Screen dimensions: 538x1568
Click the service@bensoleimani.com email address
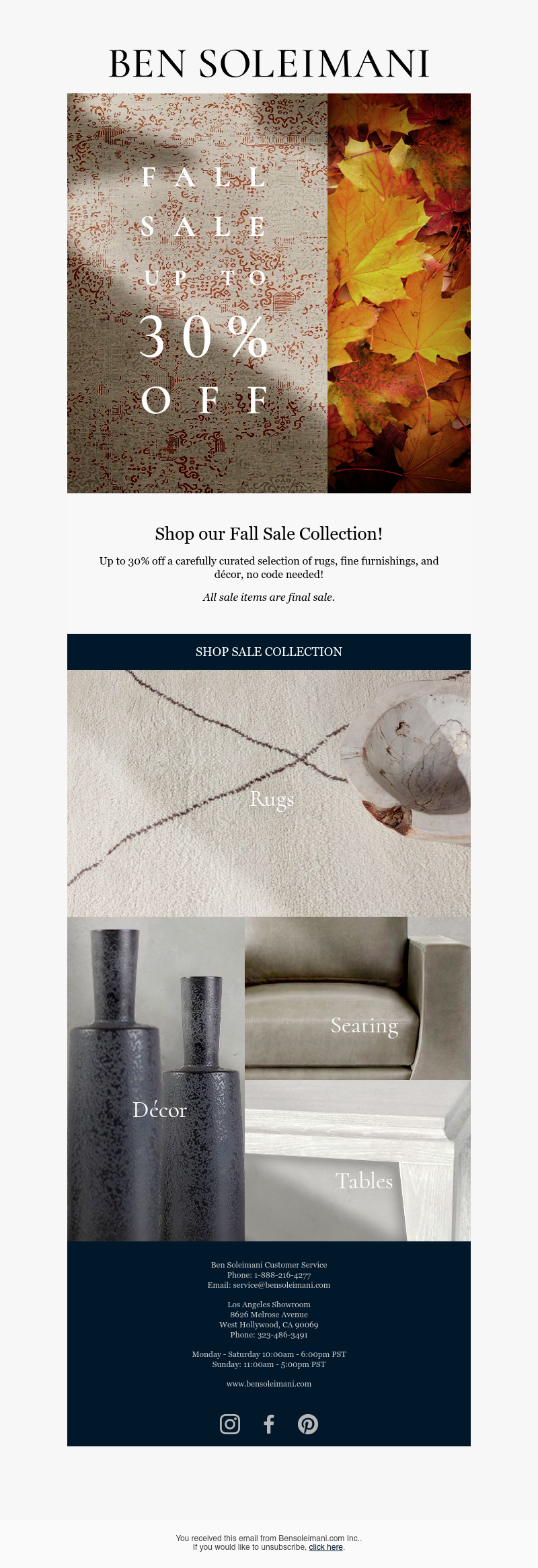(282, 1285)
